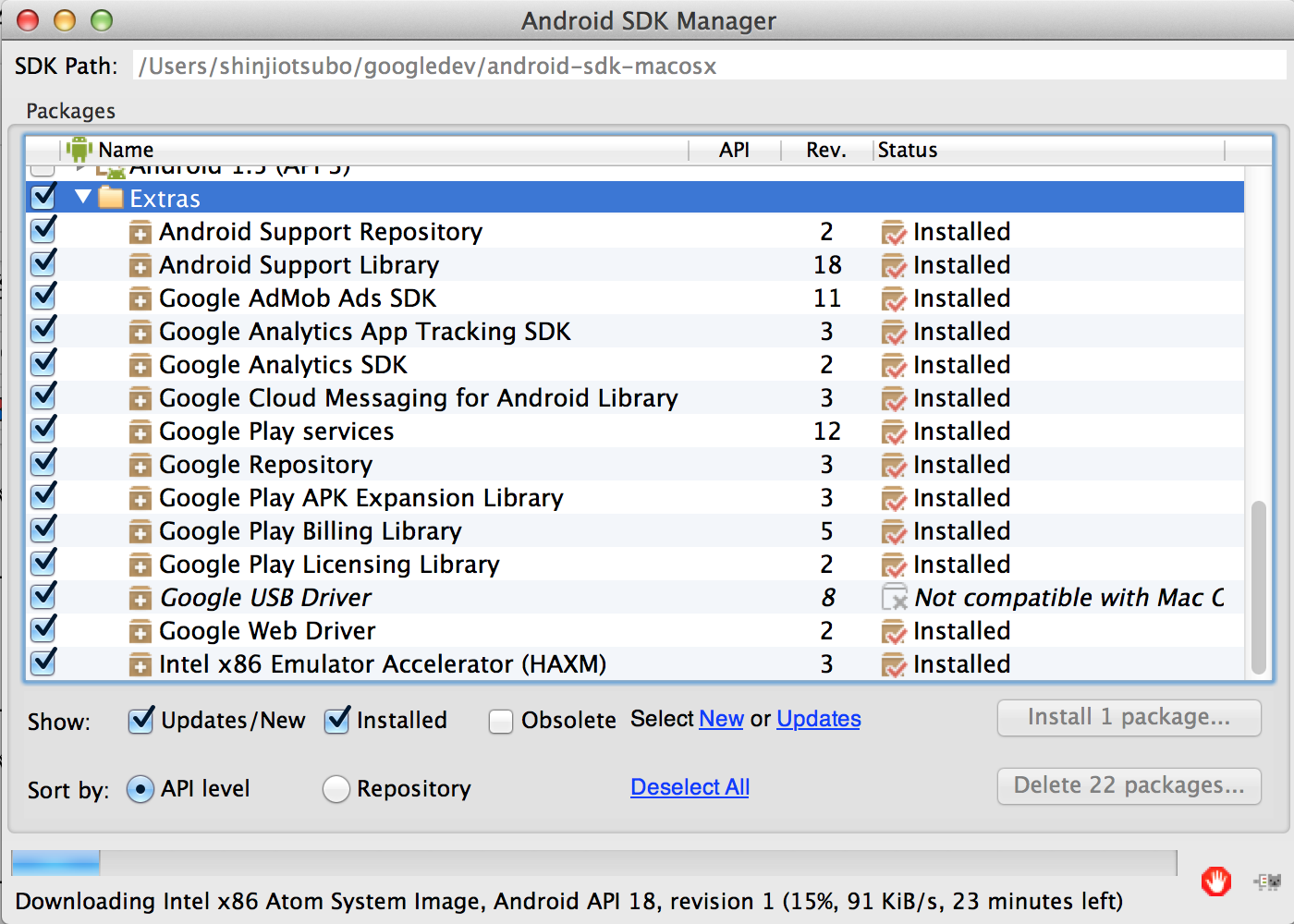The width and height of the screenshot is (1294, 924).
Task: Click the Delete 22 packages button
Action: (x=1129, y=785)
